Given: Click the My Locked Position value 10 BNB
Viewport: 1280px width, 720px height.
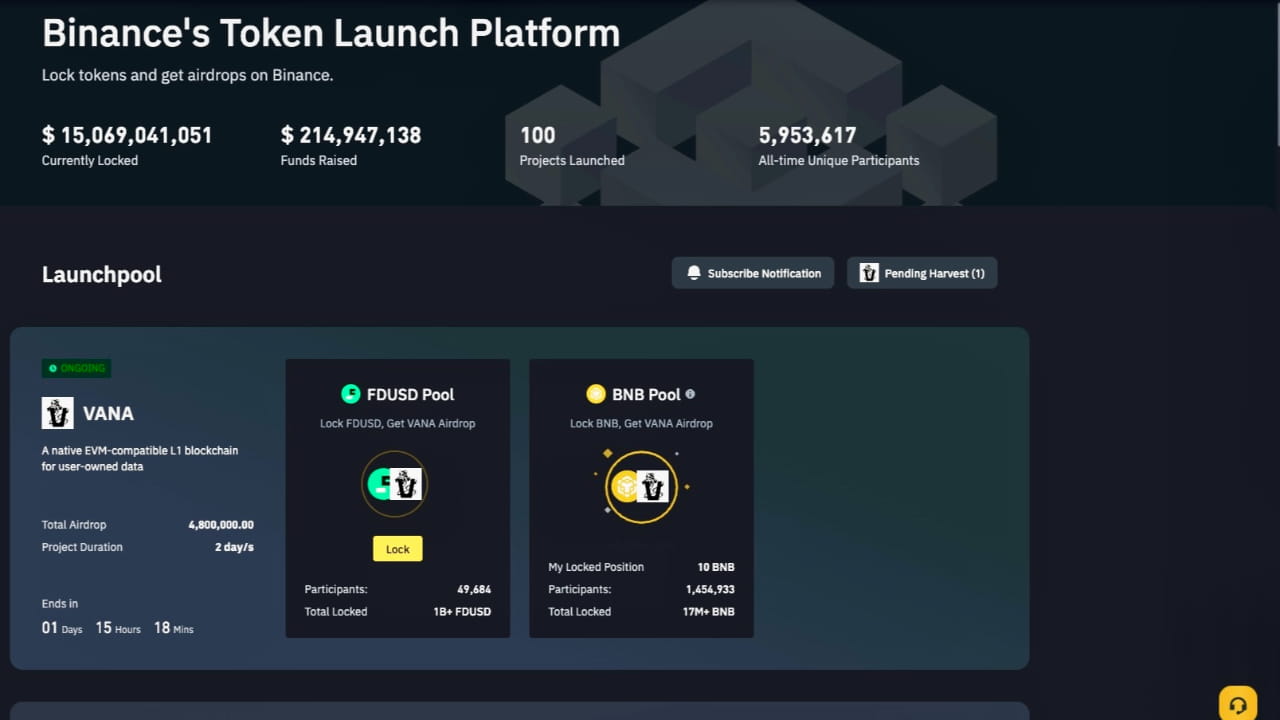Looking at the screenshot, I should tap(716, 567).
